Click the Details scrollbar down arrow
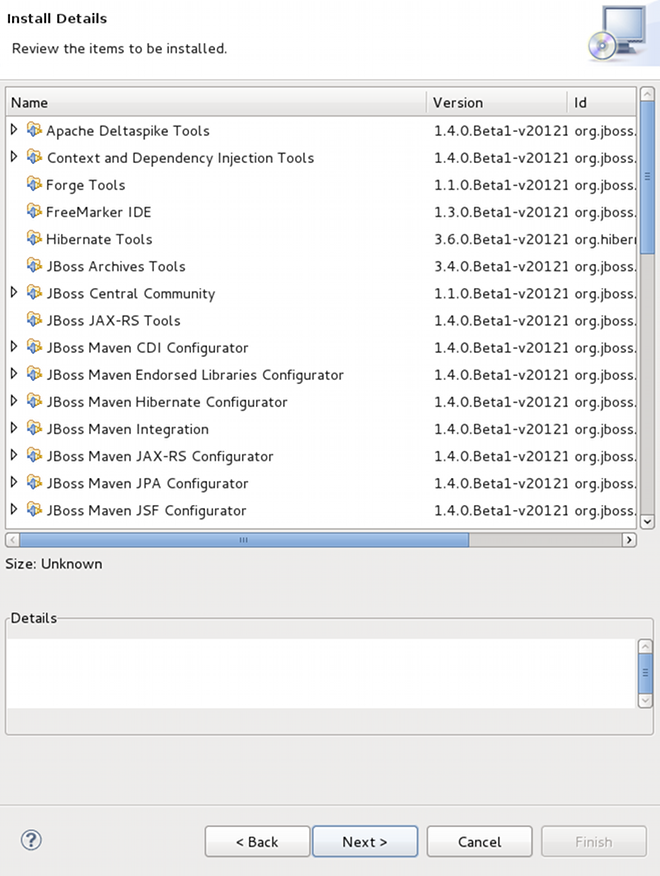Screen dimensions: 660x876 (x=645, y=701)
